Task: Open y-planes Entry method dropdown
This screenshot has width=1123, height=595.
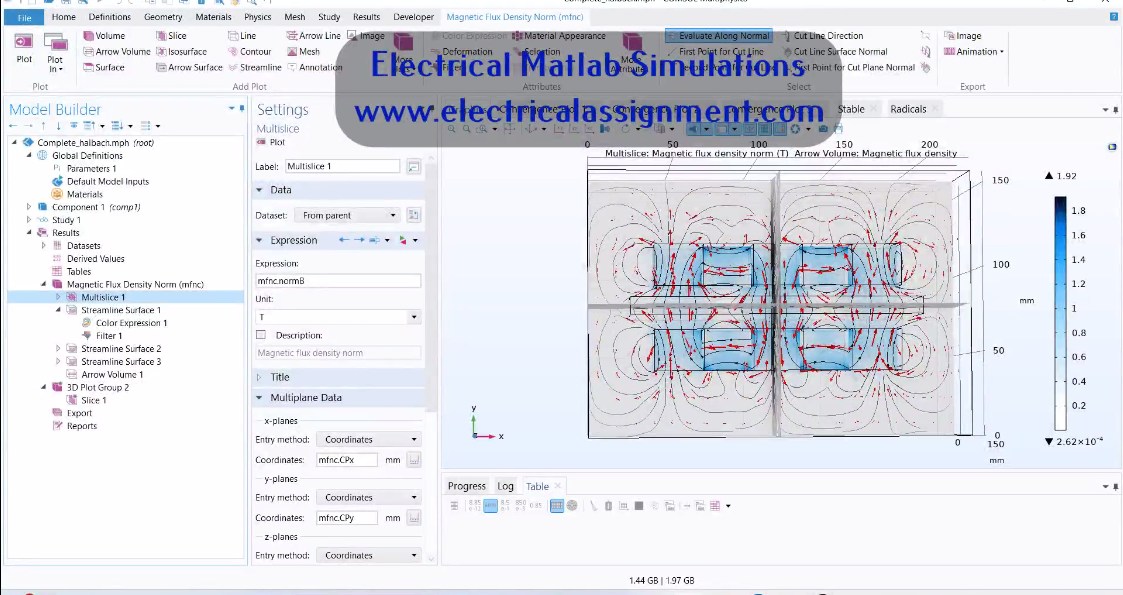Action: point(368,498)
